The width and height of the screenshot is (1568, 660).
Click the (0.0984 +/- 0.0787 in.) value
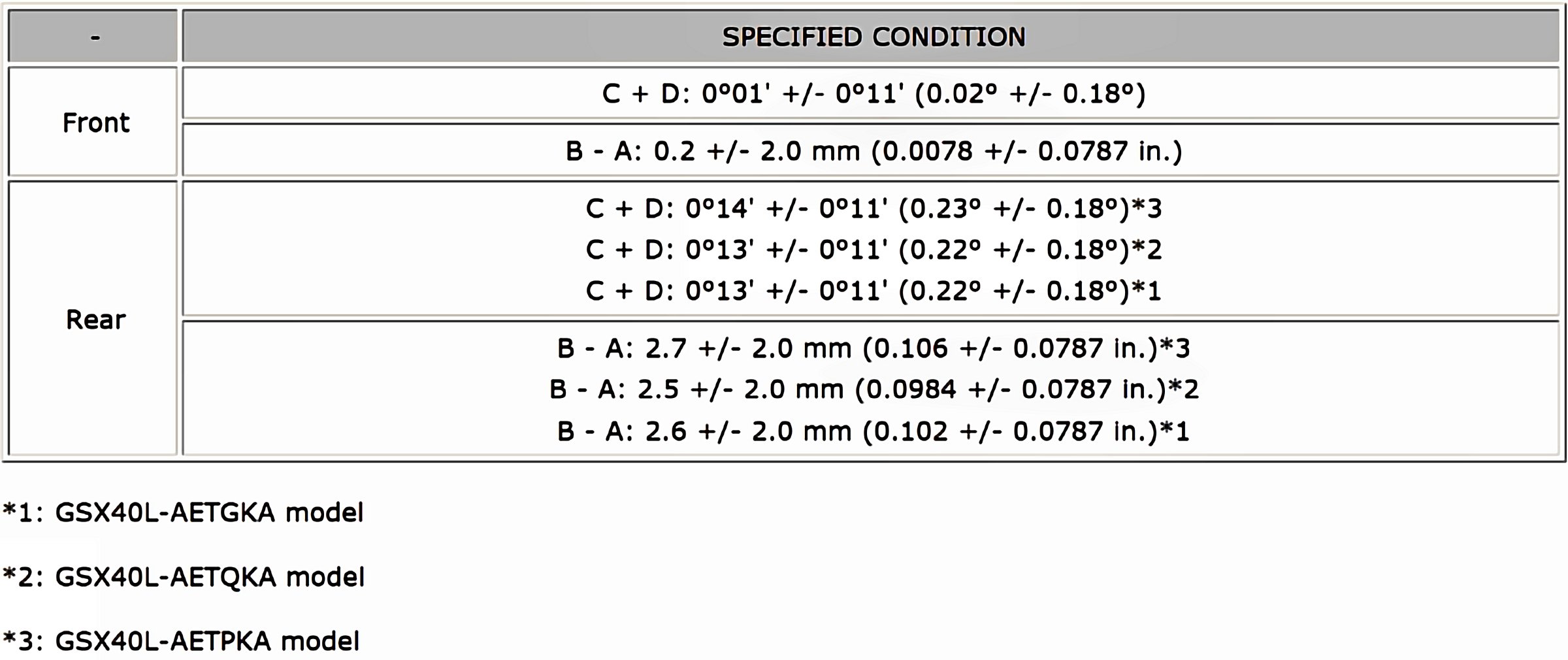(1010, 389)
